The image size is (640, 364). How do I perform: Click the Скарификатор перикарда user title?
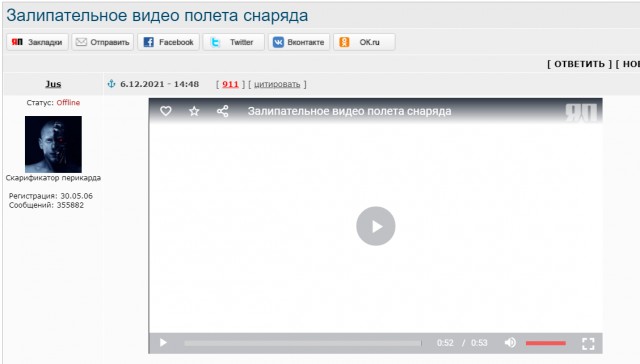(53, 178)
